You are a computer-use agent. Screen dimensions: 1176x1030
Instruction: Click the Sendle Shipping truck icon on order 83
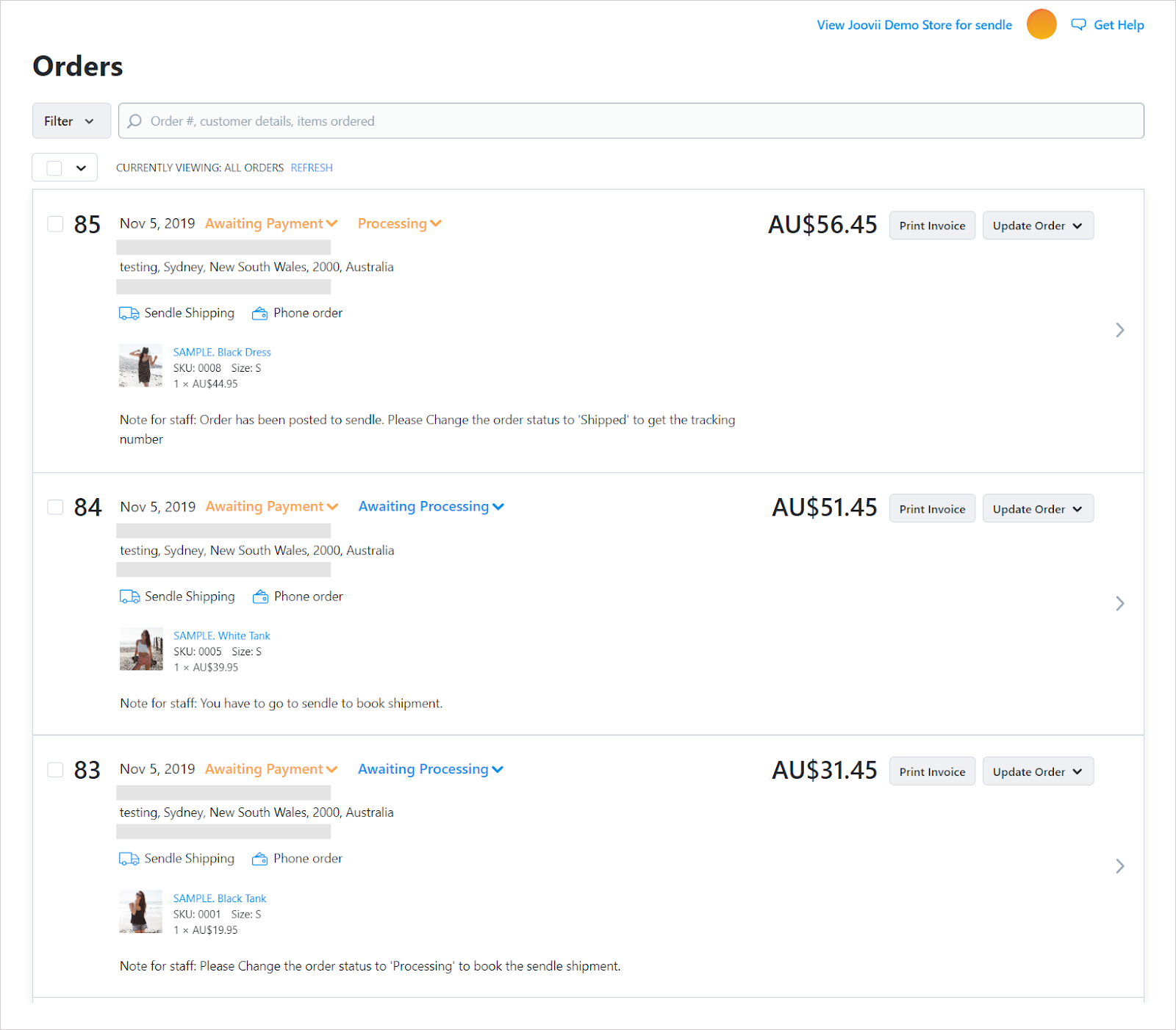(x=129, y=859)
